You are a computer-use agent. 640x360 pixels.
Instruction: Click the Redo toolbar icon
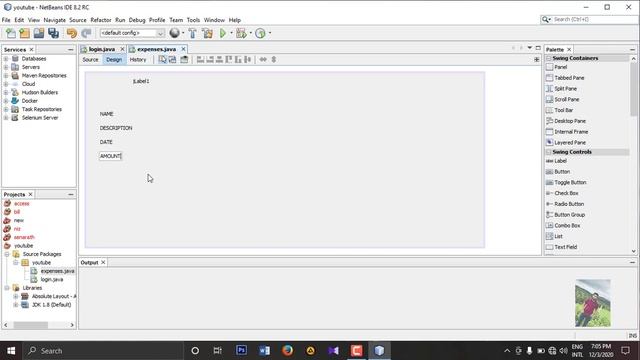click(x=86, y=33)
